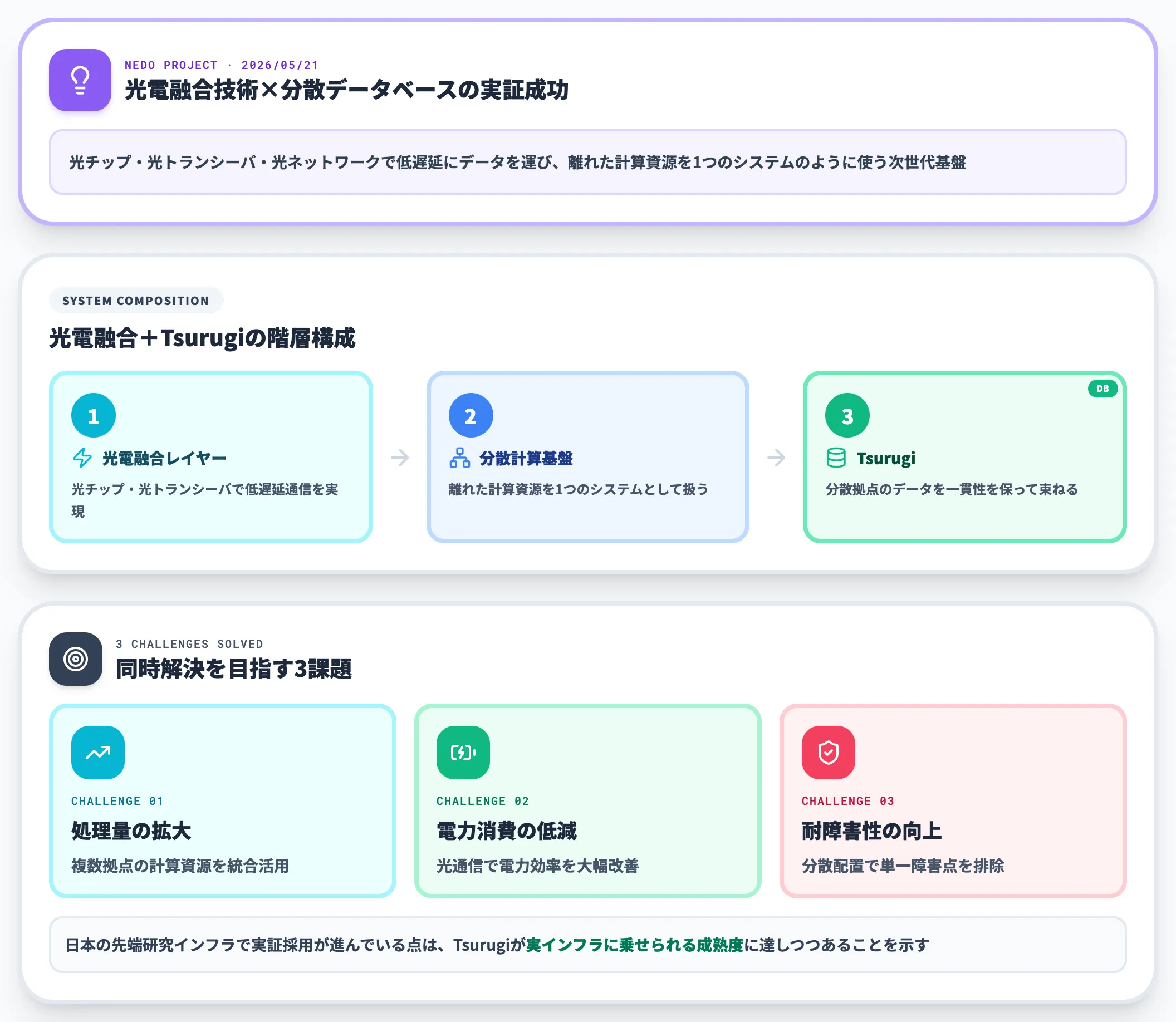Select the 光電融合レイヤー card title
1176x1022 pixels.
pos(164,458)
